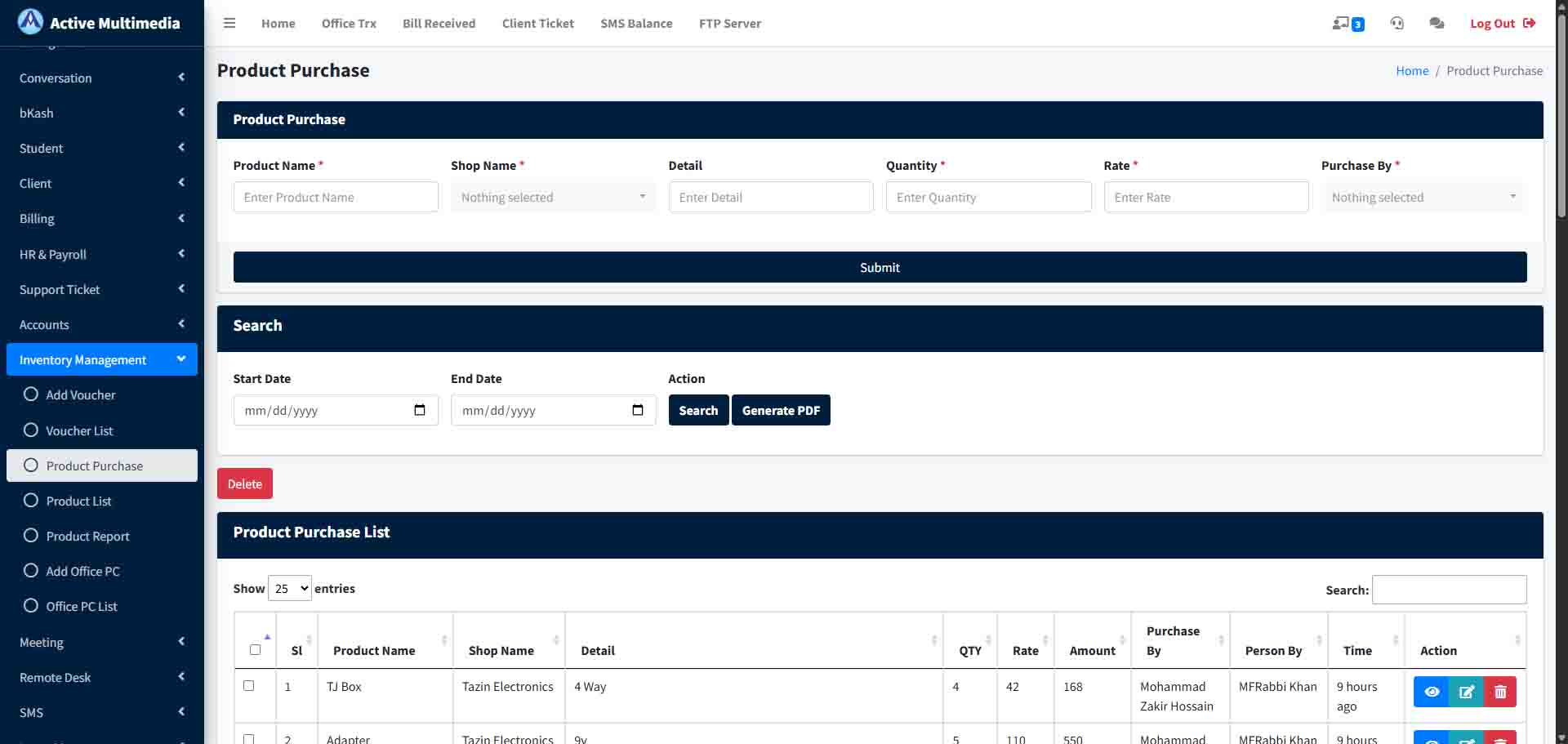This screenshot has width=1568, height=744.
Task: Expand the Student sidebar menu
Action: click(x=102, y=148)
